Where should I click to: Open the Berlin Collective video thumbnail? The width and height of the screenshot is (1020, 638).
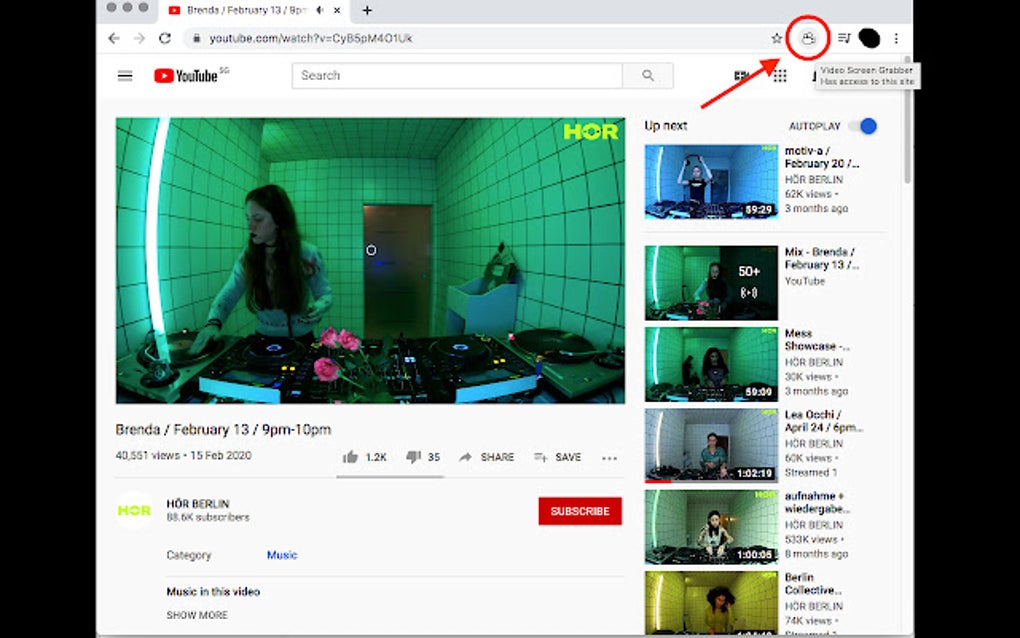(711, 603)
